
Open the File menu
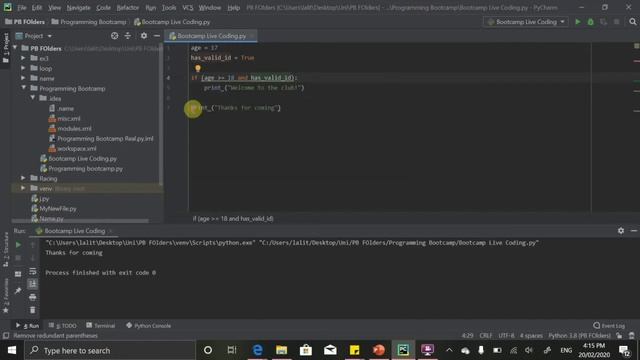click(x=22, y=7)
